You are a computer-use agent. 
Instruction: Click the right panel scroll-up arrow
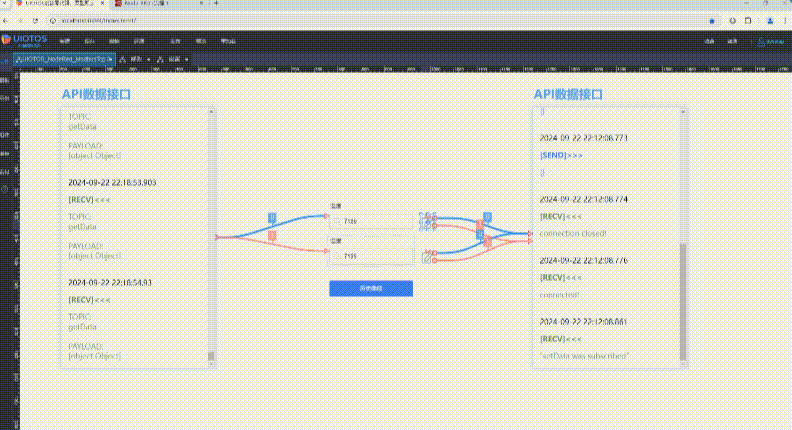683,112
